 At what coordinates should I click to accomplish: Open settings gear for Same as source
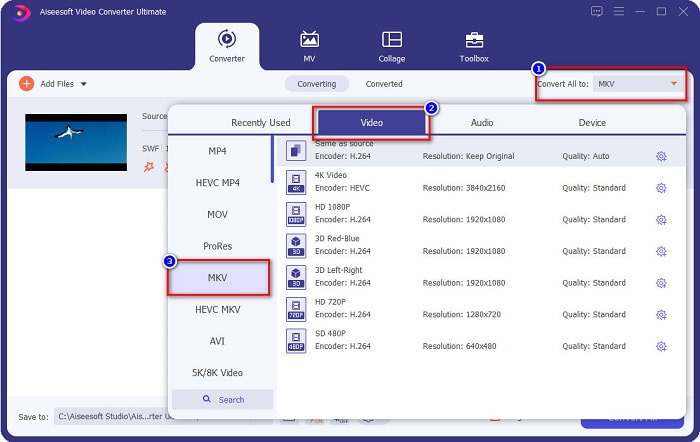click(661, 156)
